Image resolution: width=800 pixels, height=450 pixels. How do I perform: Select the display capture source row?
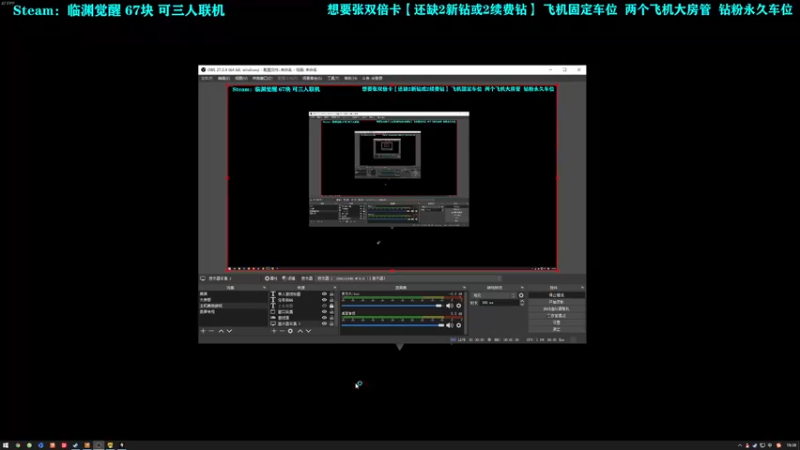[x=302, y=323]
